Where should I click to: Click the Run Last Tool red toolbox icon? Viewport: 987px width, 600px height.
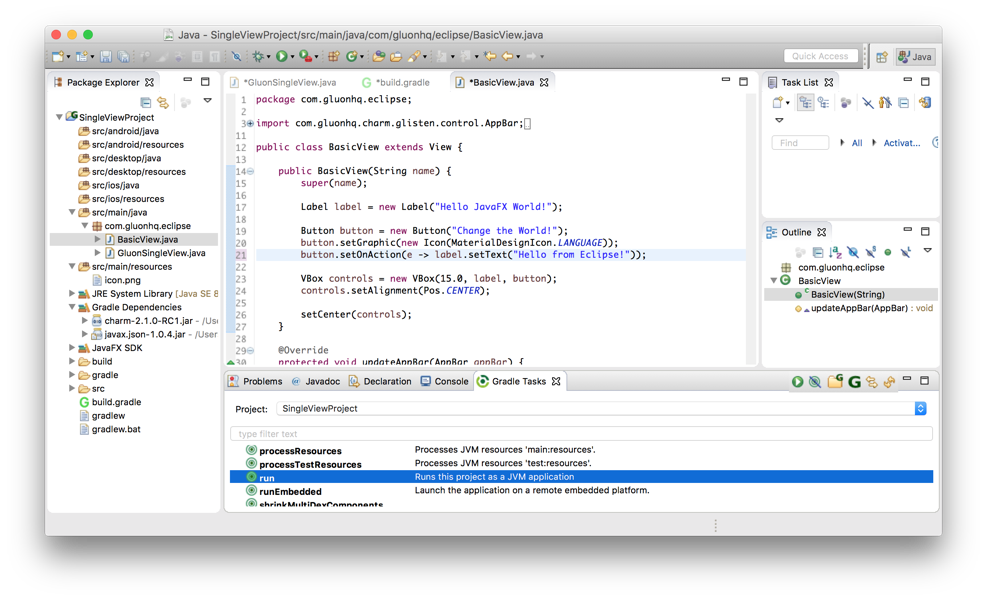(305, 57)
